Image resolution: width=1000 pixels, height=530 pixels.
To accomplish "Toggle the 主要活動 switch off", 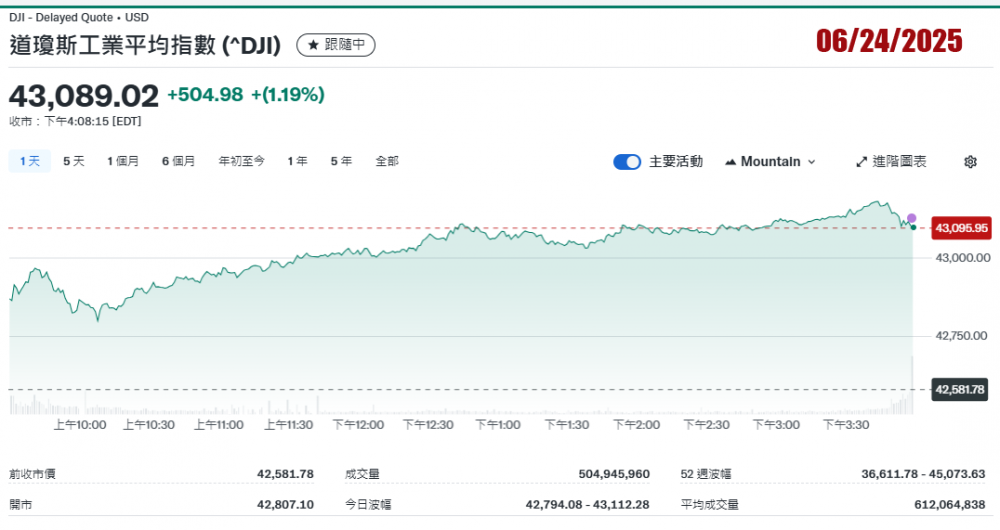I will (x=627, y=162).
